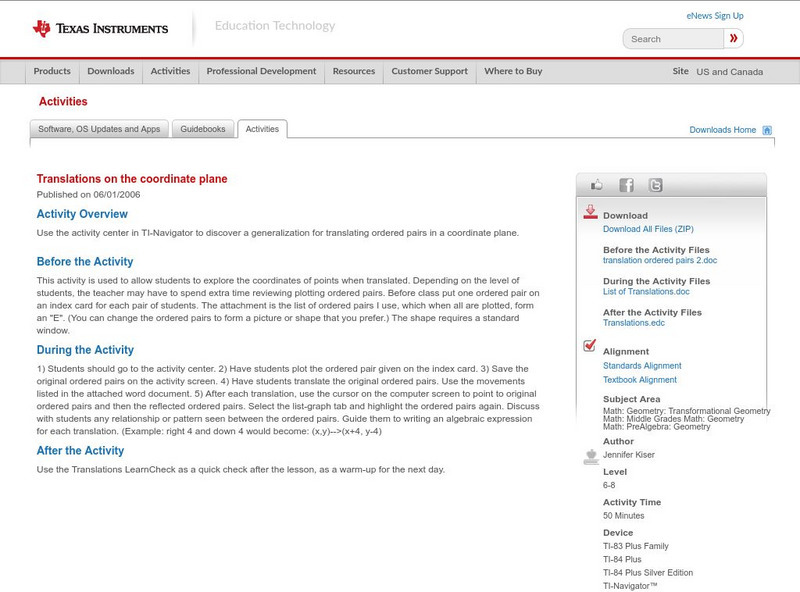Open Translations.edc file link

point(634,323)
